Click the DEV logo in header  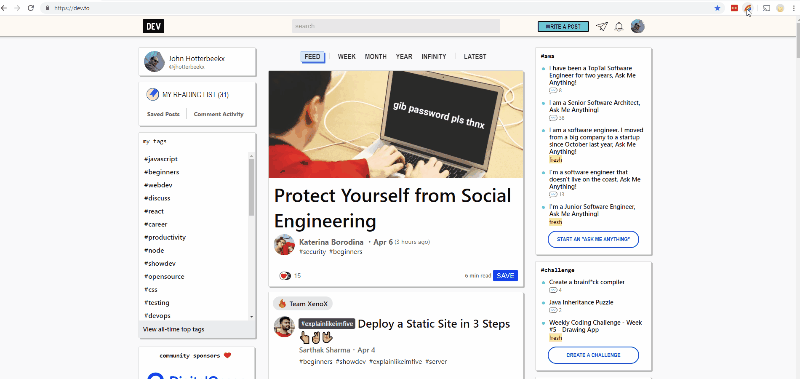tap(154, 26)
